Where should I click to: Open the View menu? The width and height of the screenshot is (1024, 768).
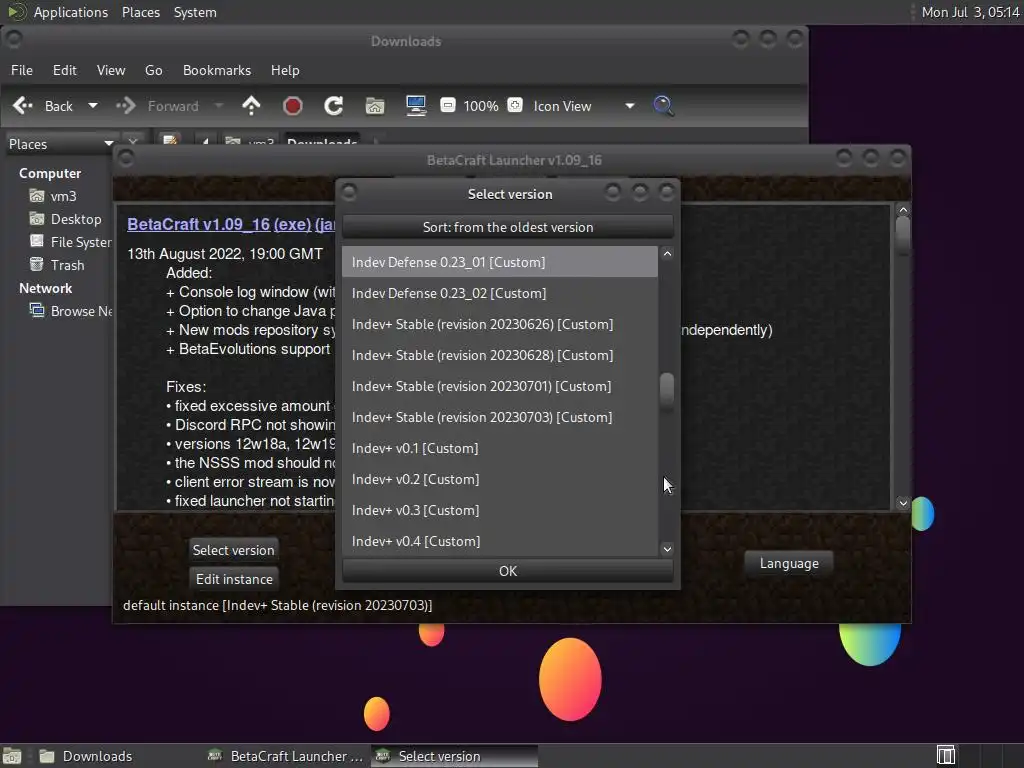tap(111, 71)
